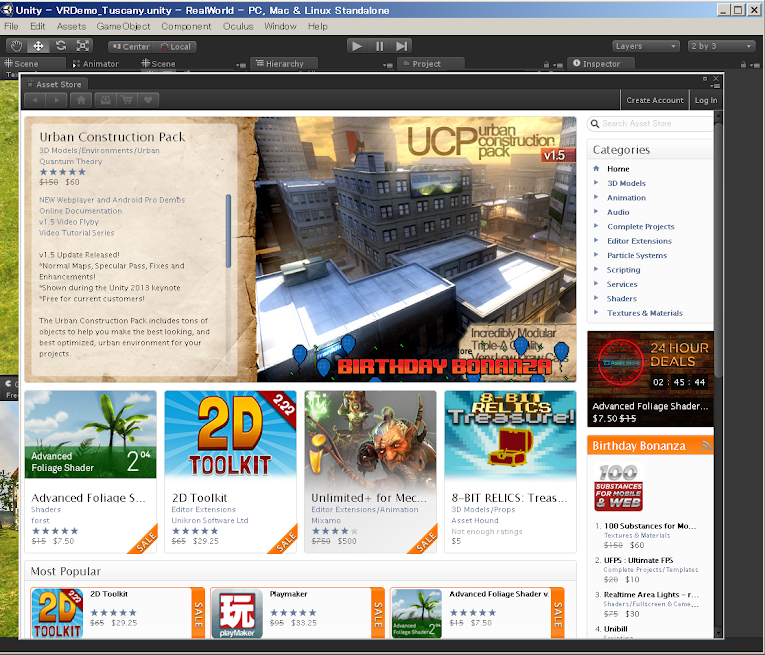Image resolution: width=765 pixels, height=655 pixels.
Task: Open the 2D Toolkit icon in Most Popular
Action: pos(57,613)
